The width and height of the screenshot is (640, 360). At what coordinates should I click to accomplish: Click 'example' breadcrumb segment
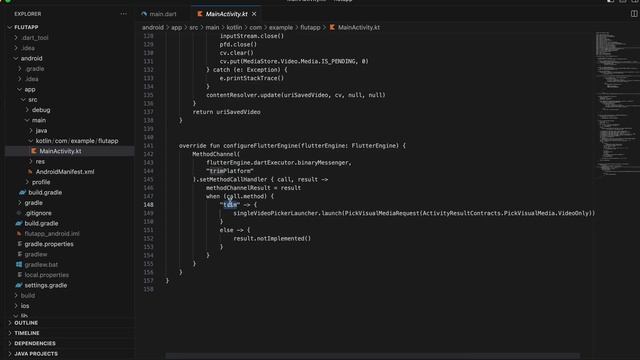(281, 27)
